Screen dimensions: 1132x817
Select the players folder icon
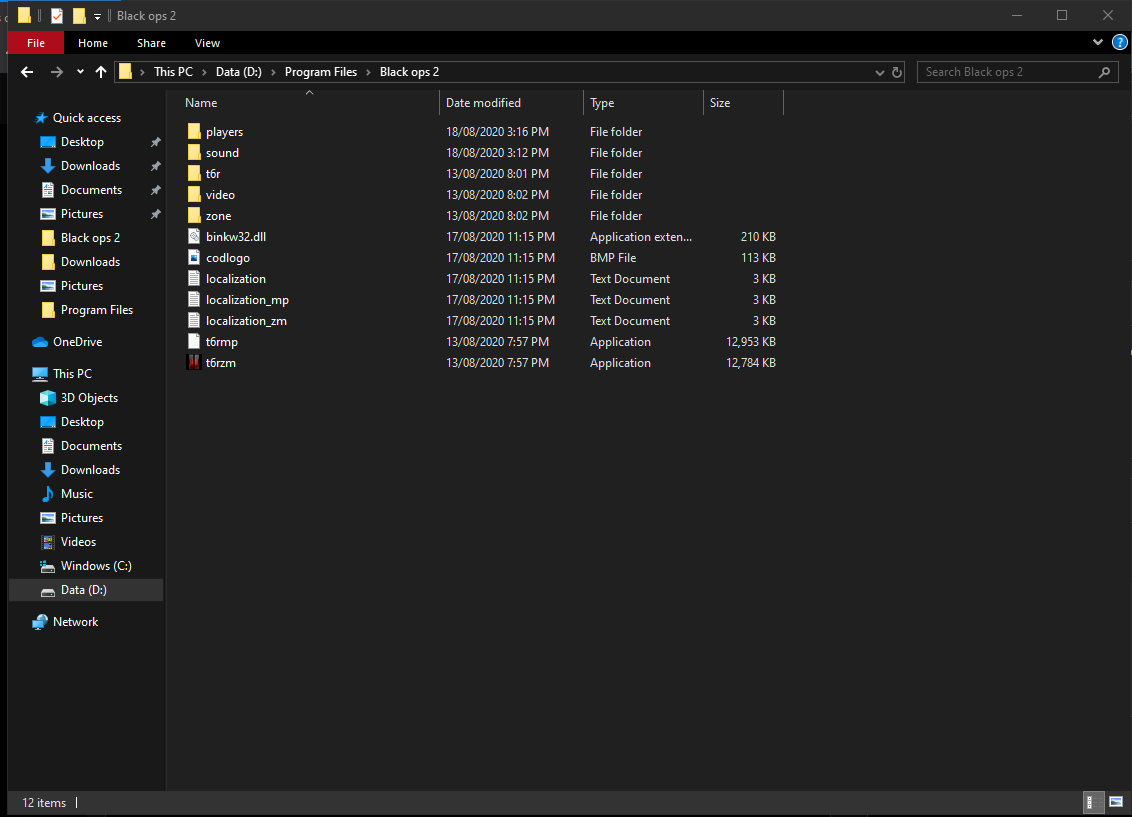pos(194,131)
